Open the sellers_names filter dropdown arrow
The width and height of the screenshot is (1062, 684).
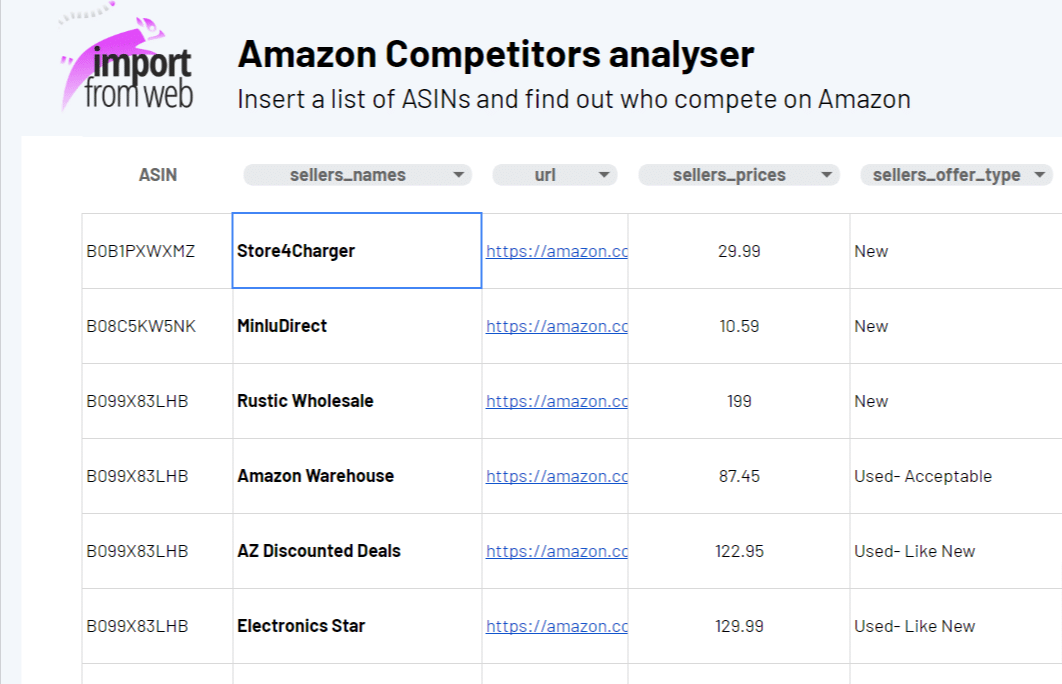click(459, 175)
